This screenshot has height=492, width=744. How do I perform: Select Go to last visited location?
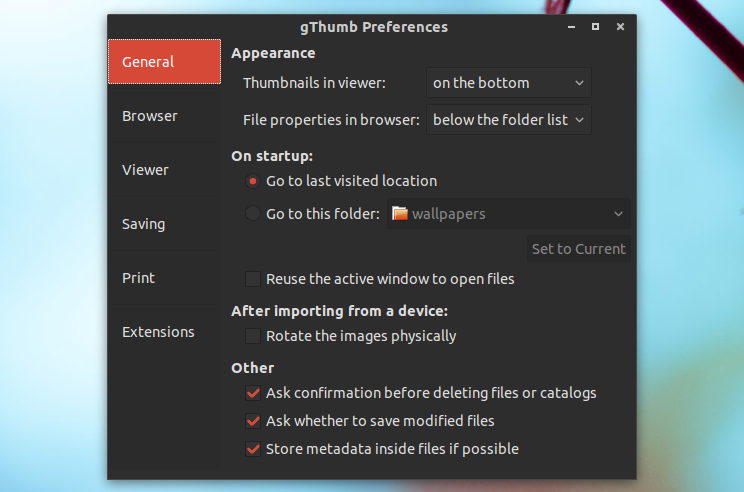coord(253,181)
